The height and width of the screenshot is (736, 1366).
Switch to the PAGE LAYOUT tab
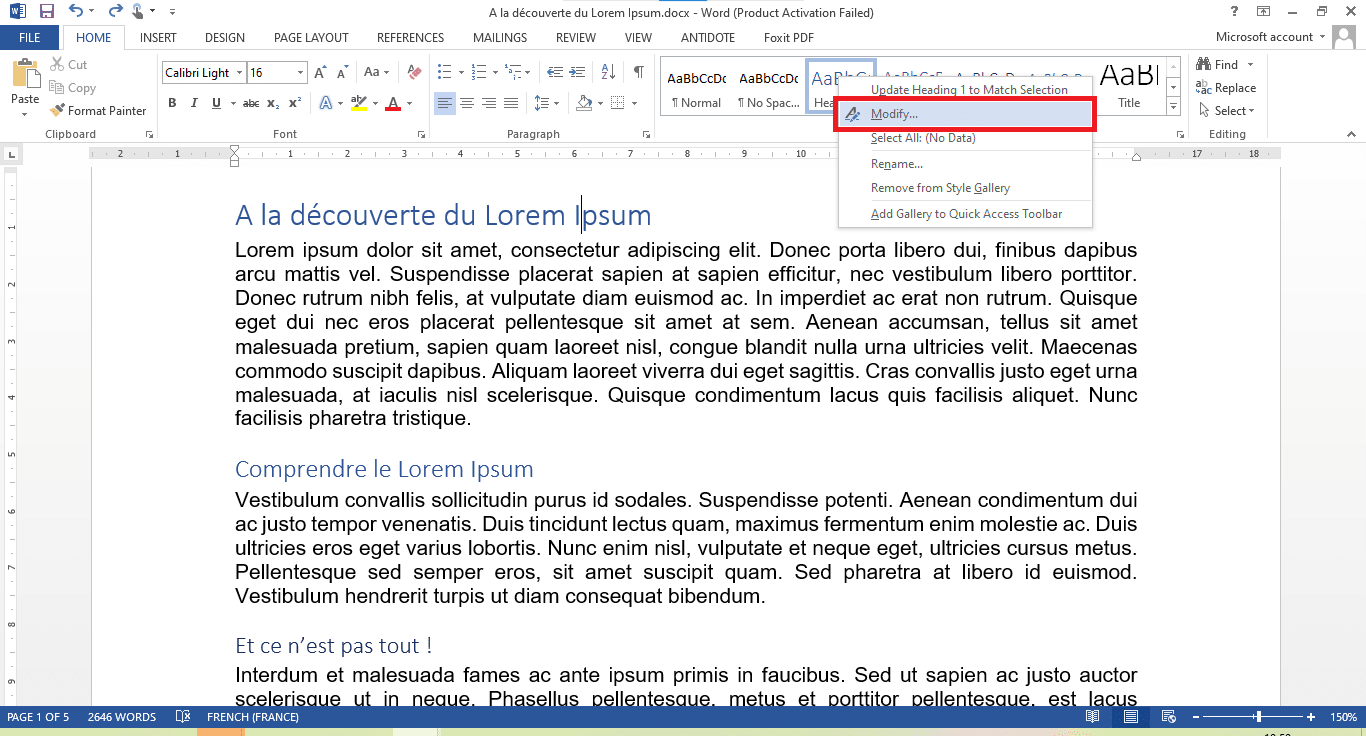311,38
